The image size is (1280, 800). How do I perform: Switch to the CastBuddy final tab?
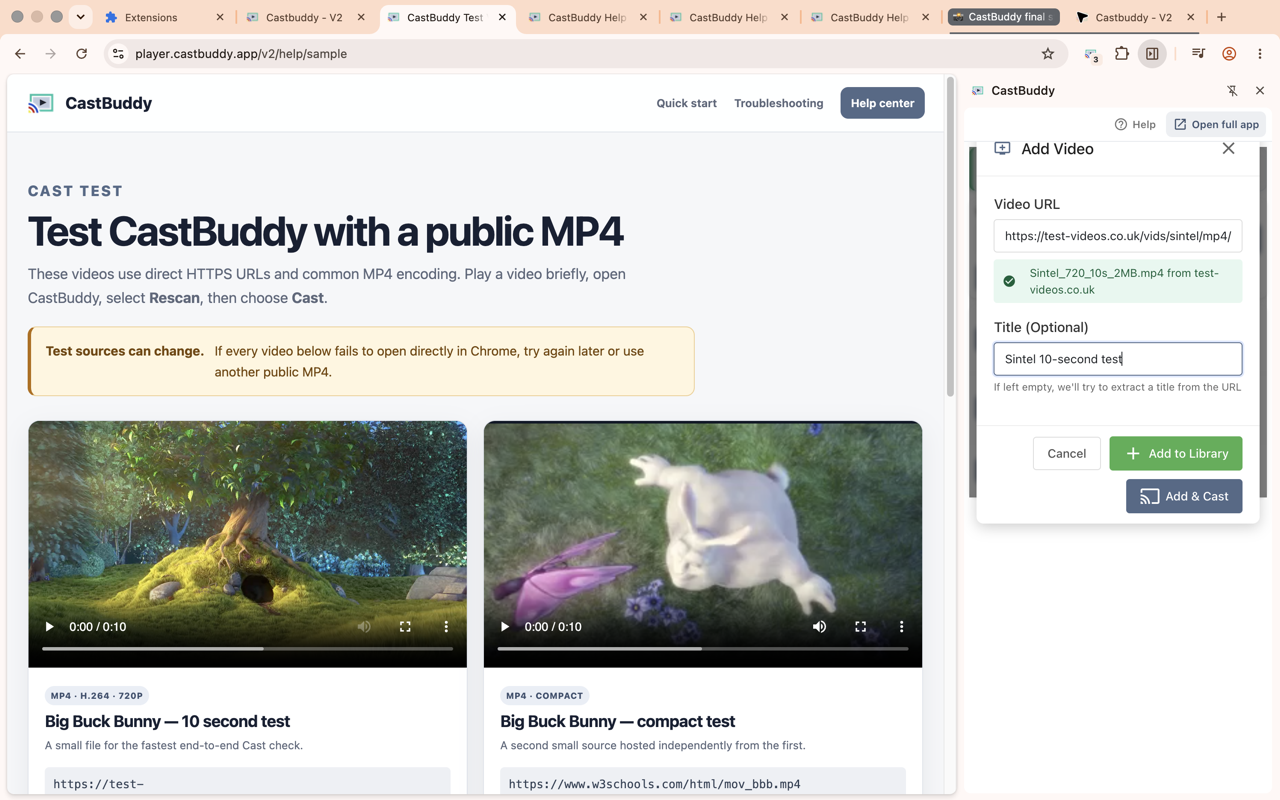click(1004, 17)
